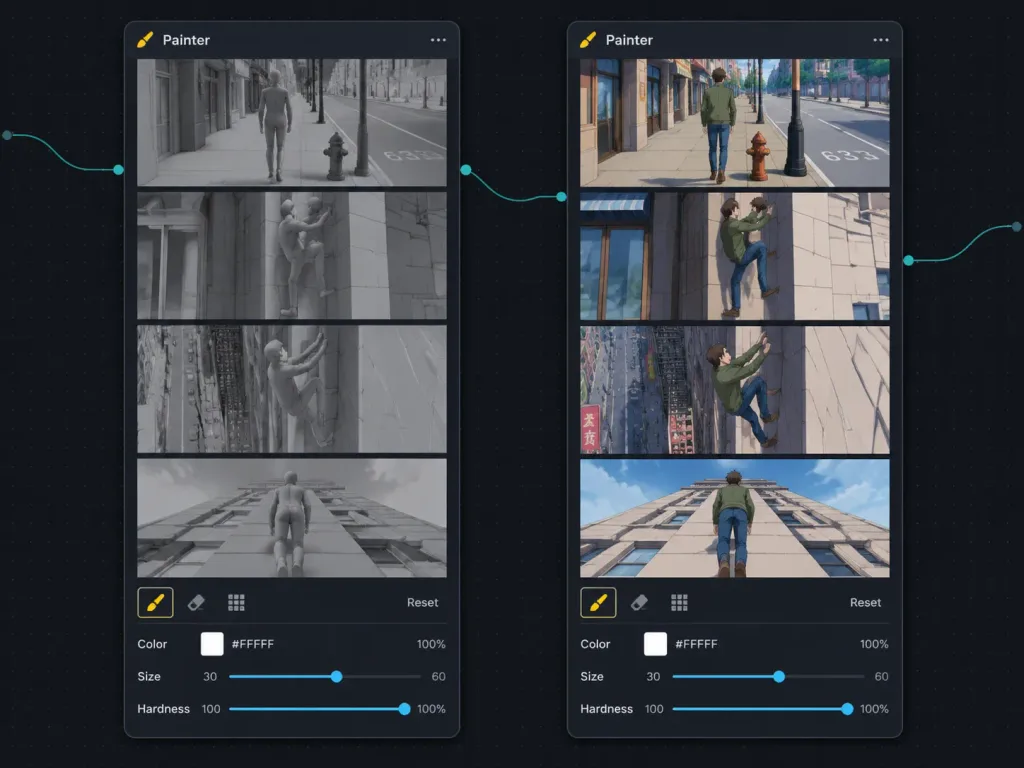The width and height of the screenshot is (1024, 768).
Task: Open the white color swatch in the grayscale Painter
Action: (x=212, y=644)
